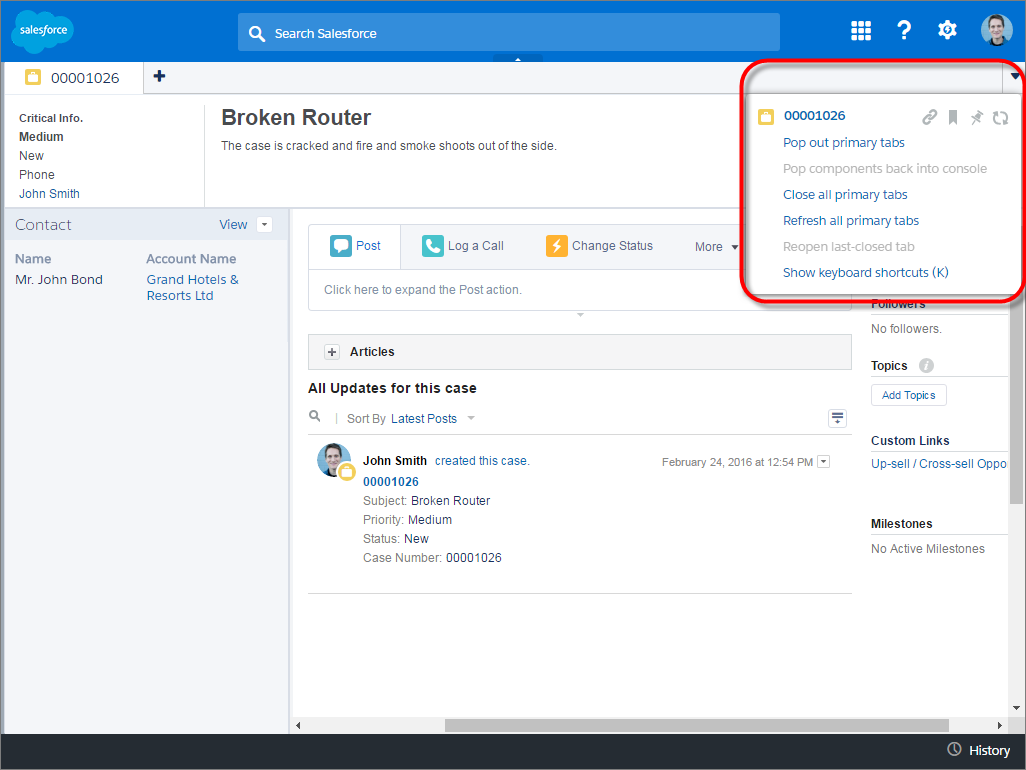Image resolution: width=1026 pixels, height=770 pixels.
Task: Click the horizontal scrollbar thumb
Action: click(x=696, y=726)
